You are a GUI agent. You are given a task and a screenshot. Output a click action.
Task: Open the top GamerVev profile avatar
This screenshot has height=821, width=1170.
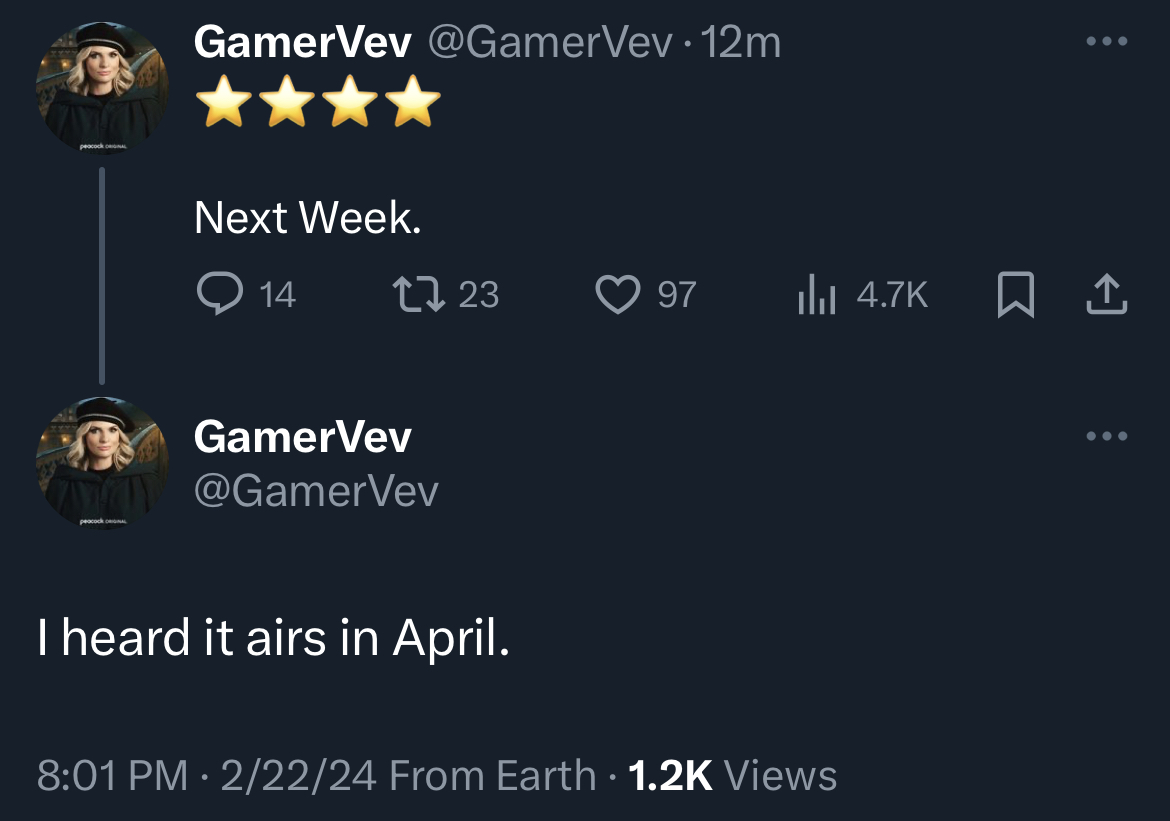[x=102, y=87]
